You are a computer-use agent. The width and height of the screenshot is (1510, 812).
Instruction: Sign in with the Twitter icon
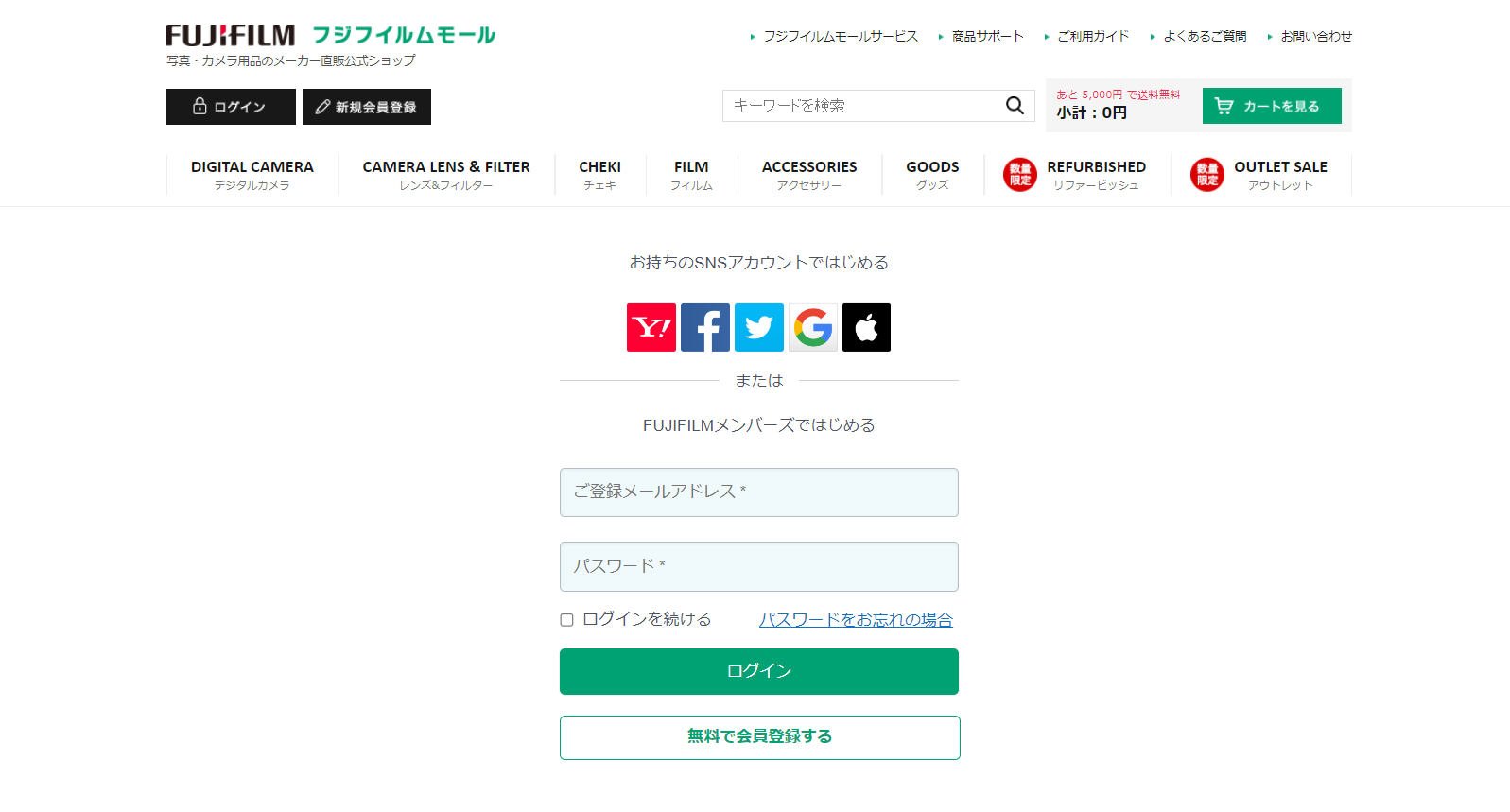758,327
